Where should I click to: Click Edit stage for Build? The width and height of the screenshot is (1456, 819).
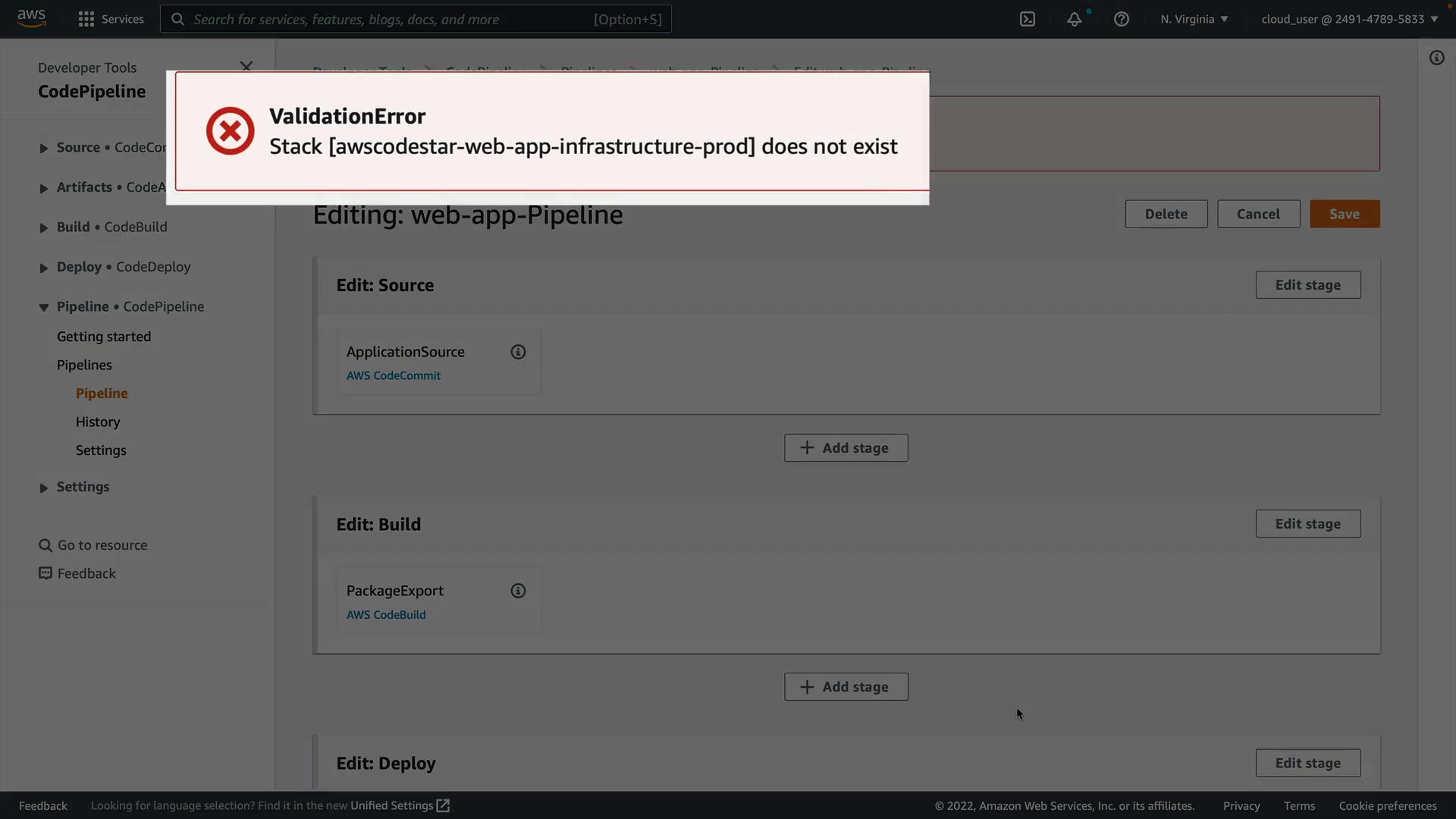coord(1307,524)
